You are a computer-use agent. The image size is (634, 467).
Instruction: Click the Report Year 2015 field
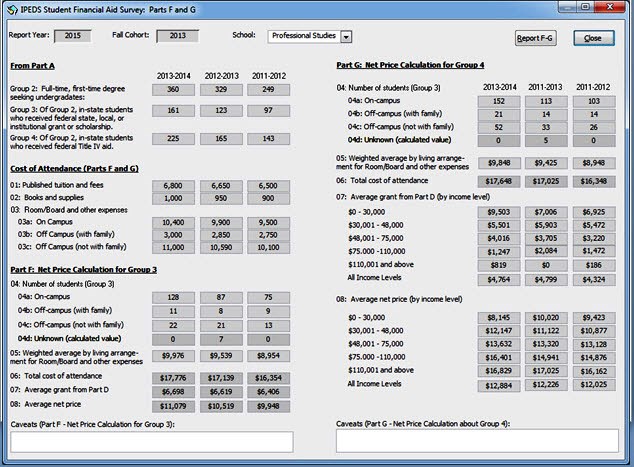(x=72, y=36)
